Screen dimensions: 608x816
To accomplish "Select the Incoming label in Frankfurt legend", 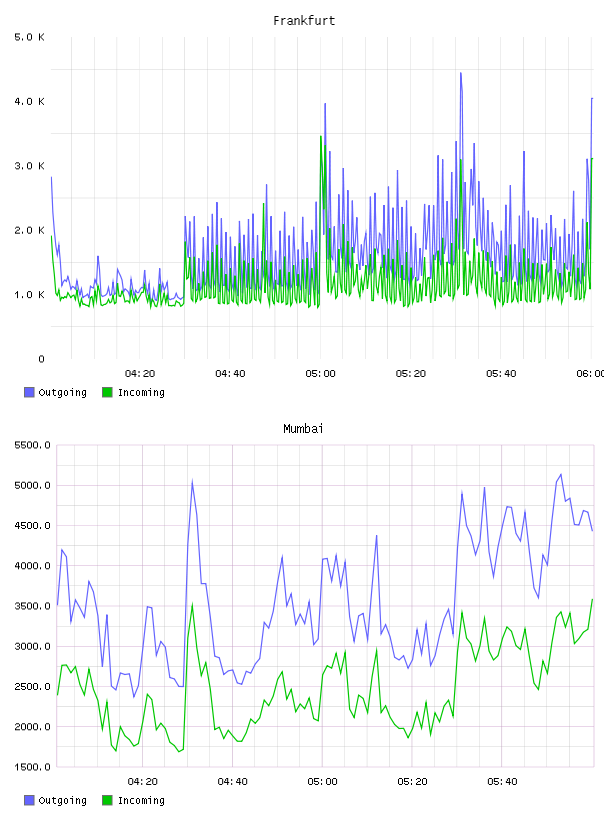I will pyautogui.click(x=141, y=392).
